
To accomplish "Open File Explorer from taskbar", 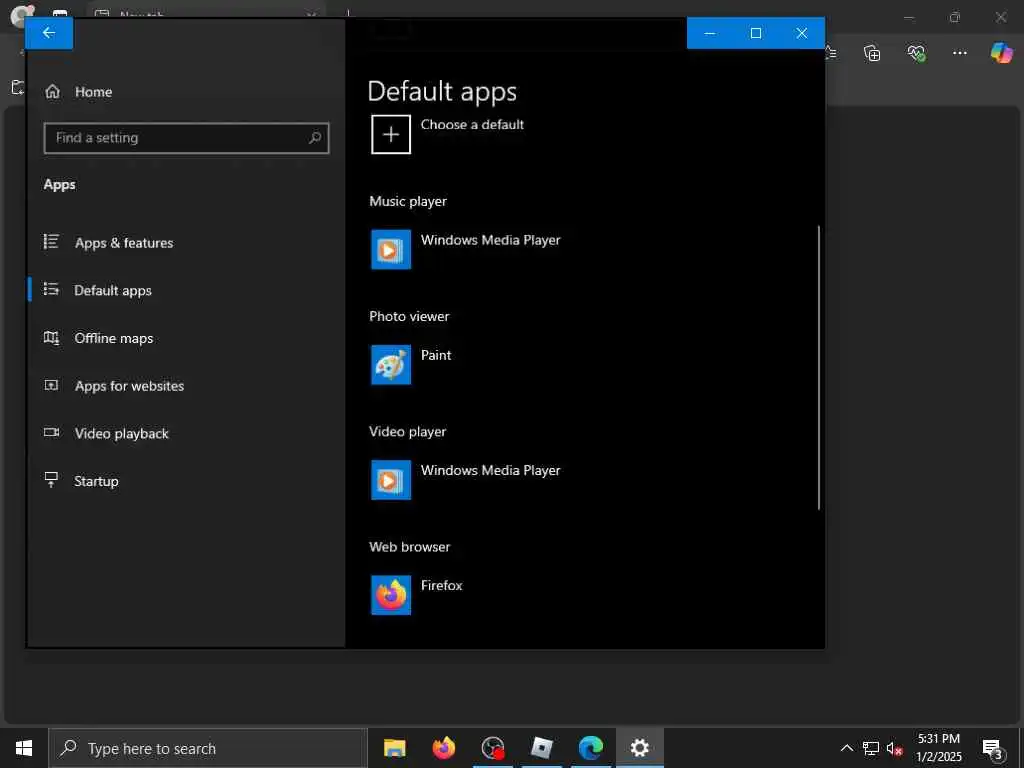I will [394, 748].
